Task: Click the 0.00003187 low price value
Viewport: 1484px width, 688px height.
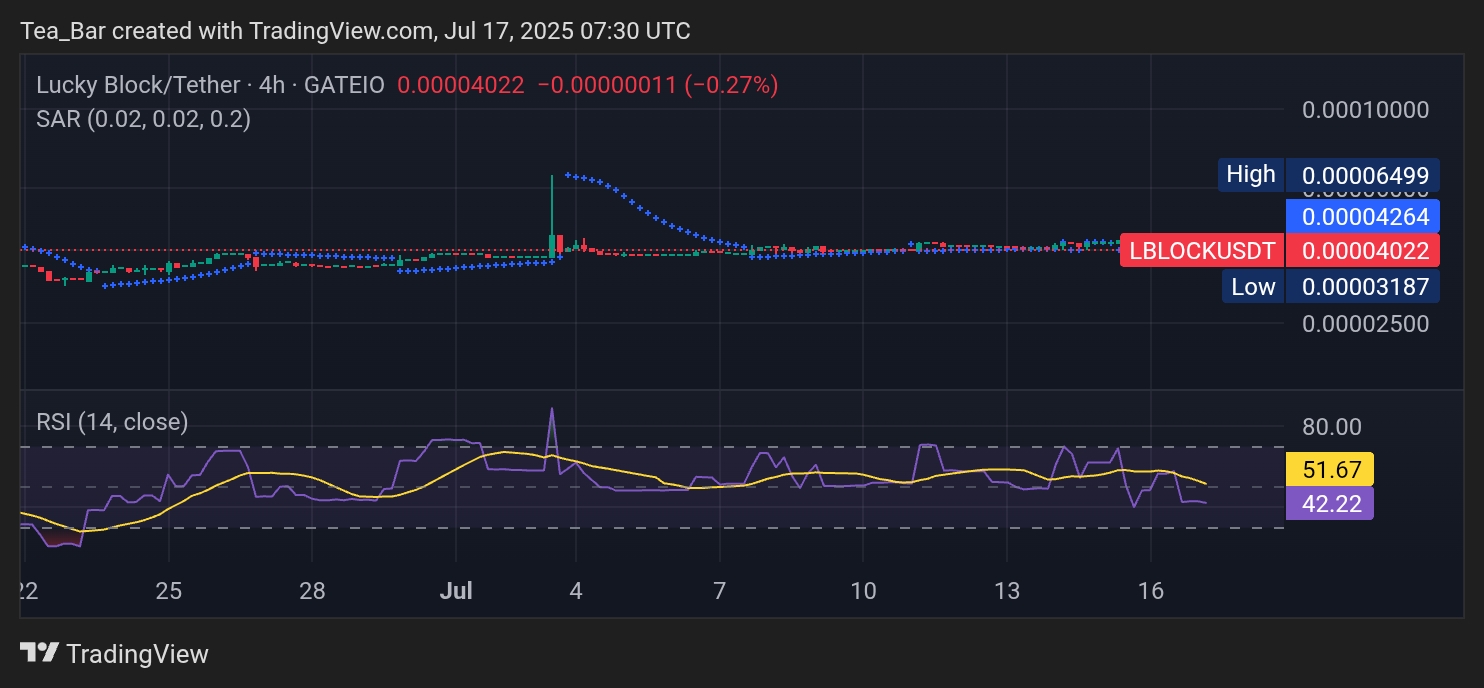Action: 1363,287
